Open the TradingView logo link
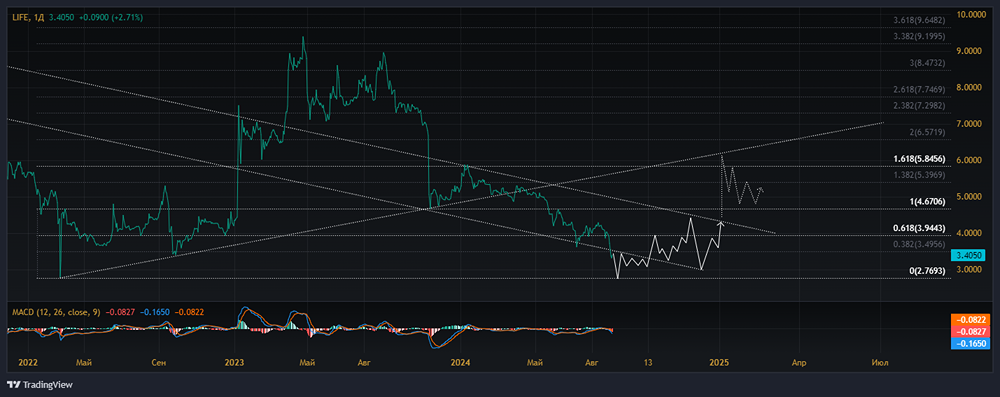 tap(40, 385)
